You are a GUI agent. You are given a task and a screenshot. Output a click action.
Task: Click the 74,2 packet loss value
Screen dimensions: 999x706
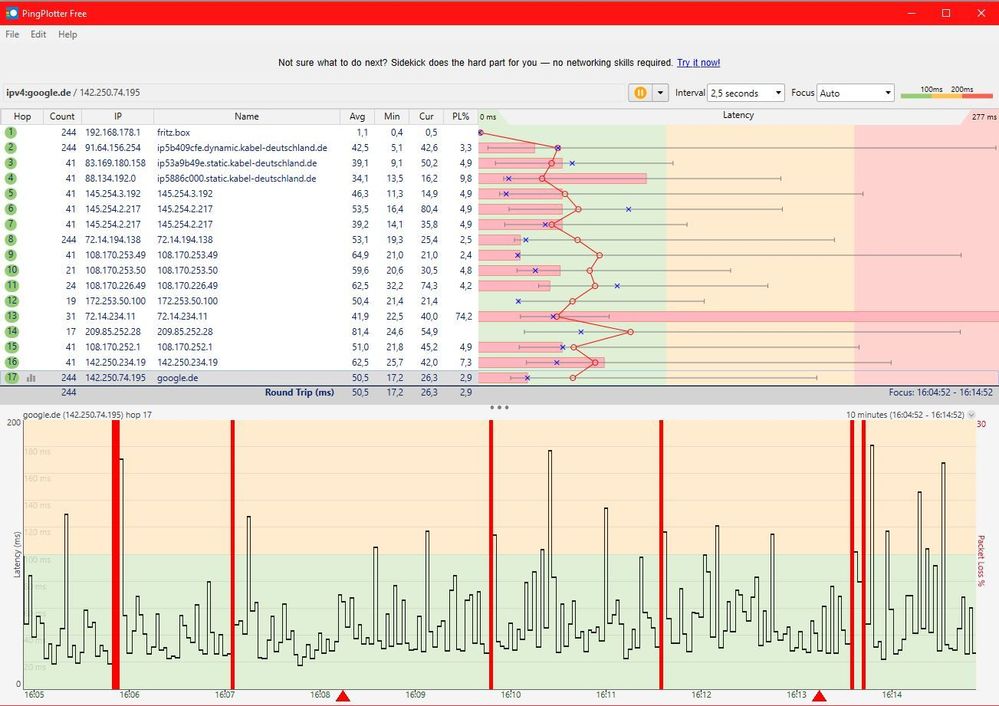click(x=464, y=316)
